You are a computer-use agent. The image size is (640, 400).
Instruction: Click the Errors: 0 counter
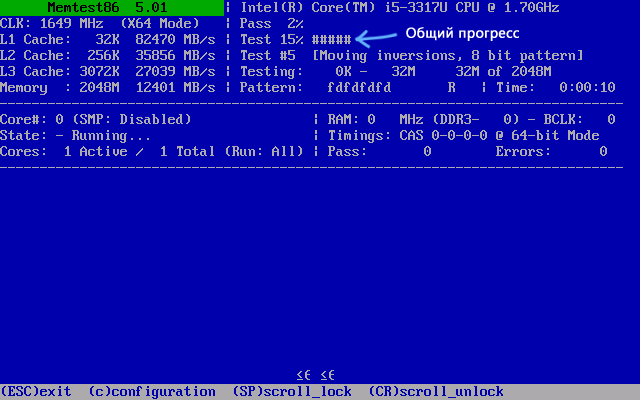tap(551, 151)
